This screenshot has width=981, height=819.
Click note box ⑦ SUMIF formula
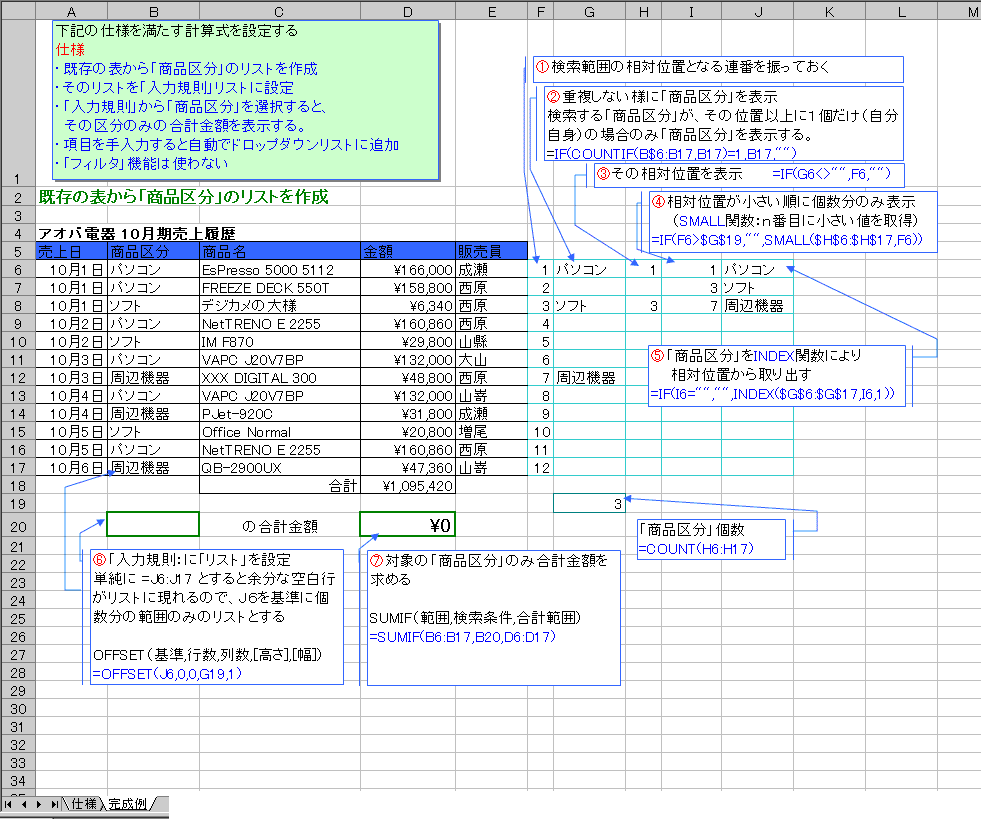tap(494, 618)
